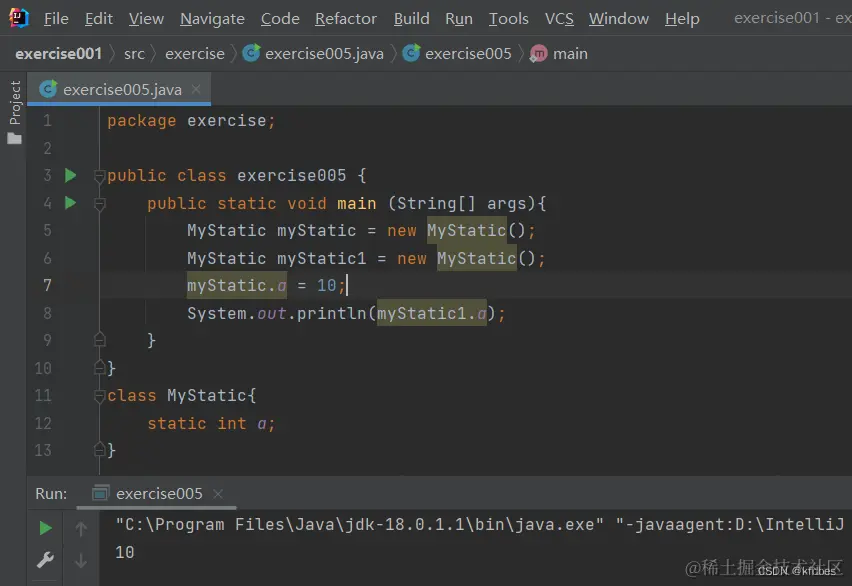
Task: Run class exercise005 from gutter arrow line 3
Action: tap(71, 175)
